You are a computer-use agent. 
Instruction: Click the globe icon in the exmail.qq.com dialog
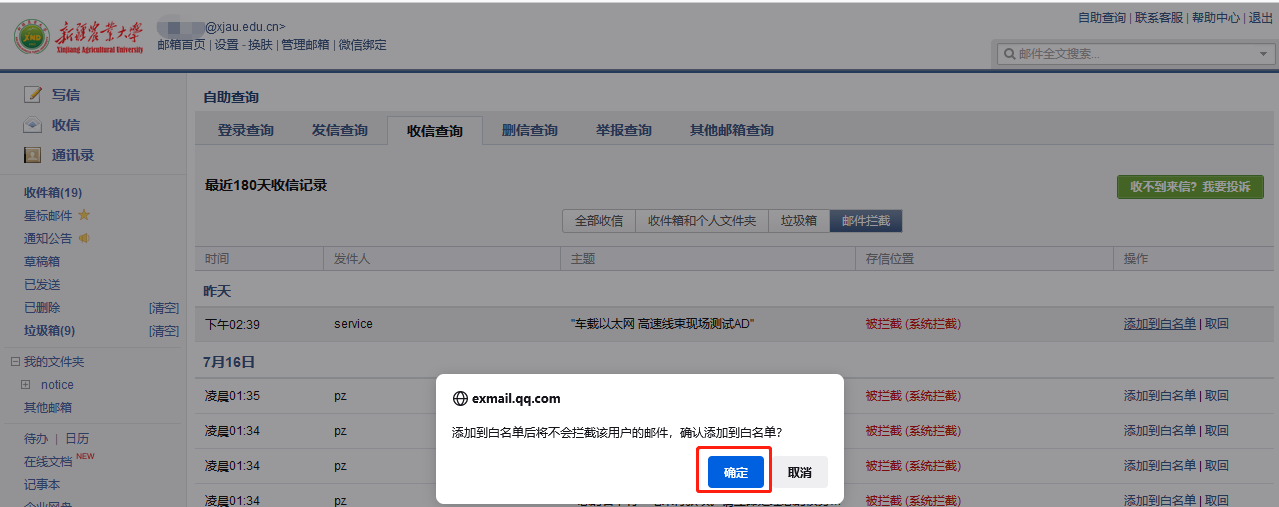pyautogui.click(x=460, y=398)
